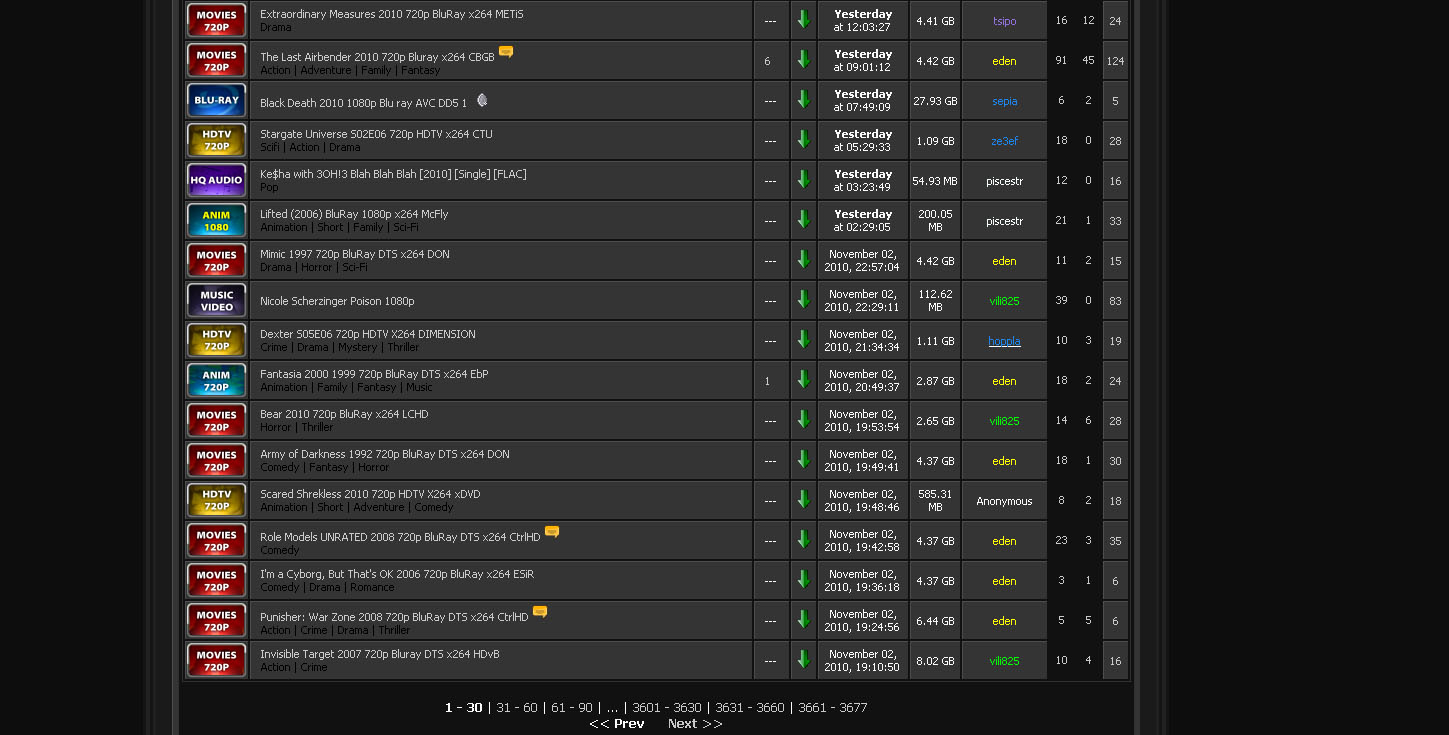
Task: Jump to results page 3631 - 3660
Action: pyautogui.click(x=750, y=708)
